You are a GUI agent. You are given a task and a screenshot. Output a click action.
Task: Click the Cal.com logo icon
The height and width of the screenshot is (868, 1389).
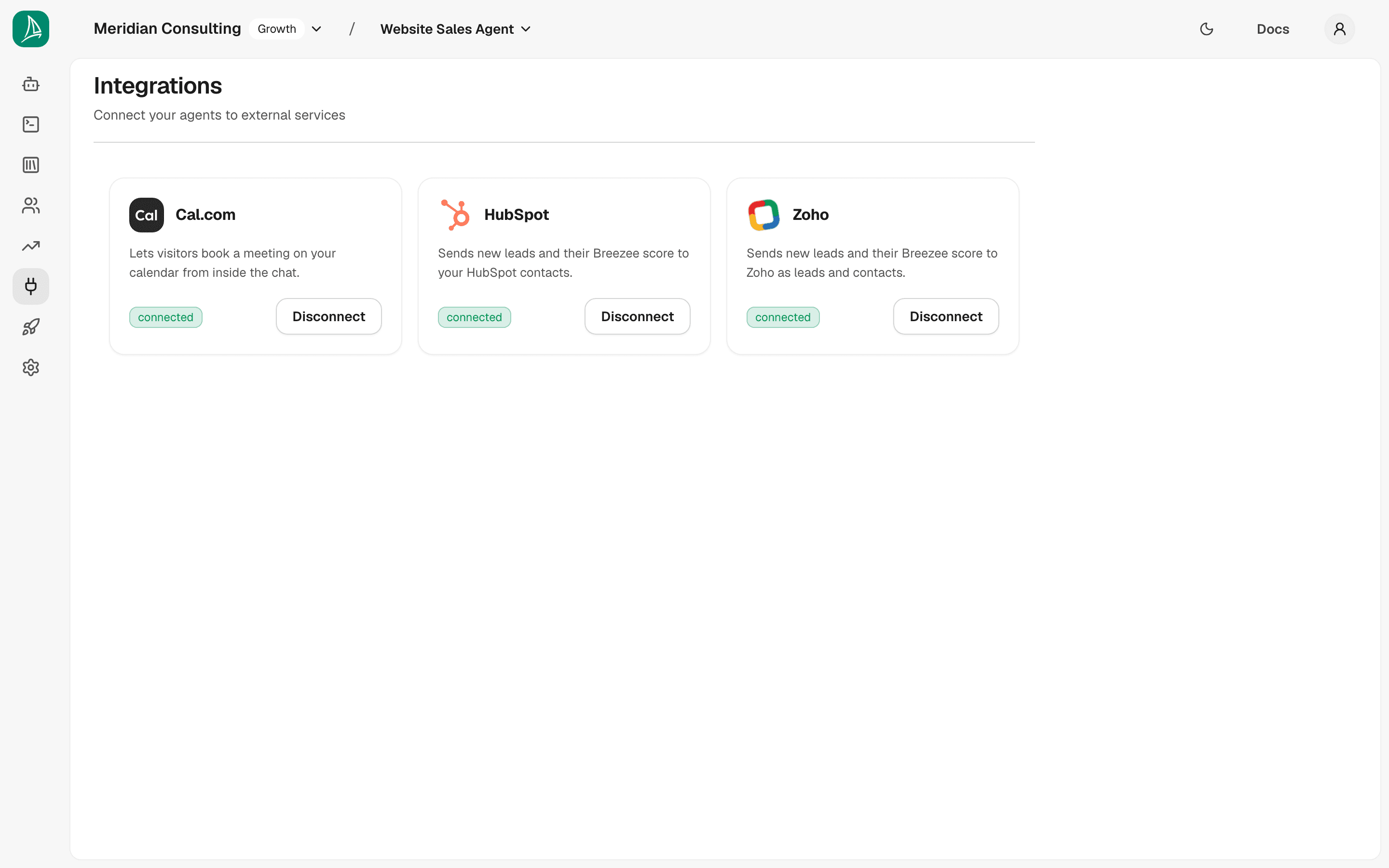click(146, 215)
